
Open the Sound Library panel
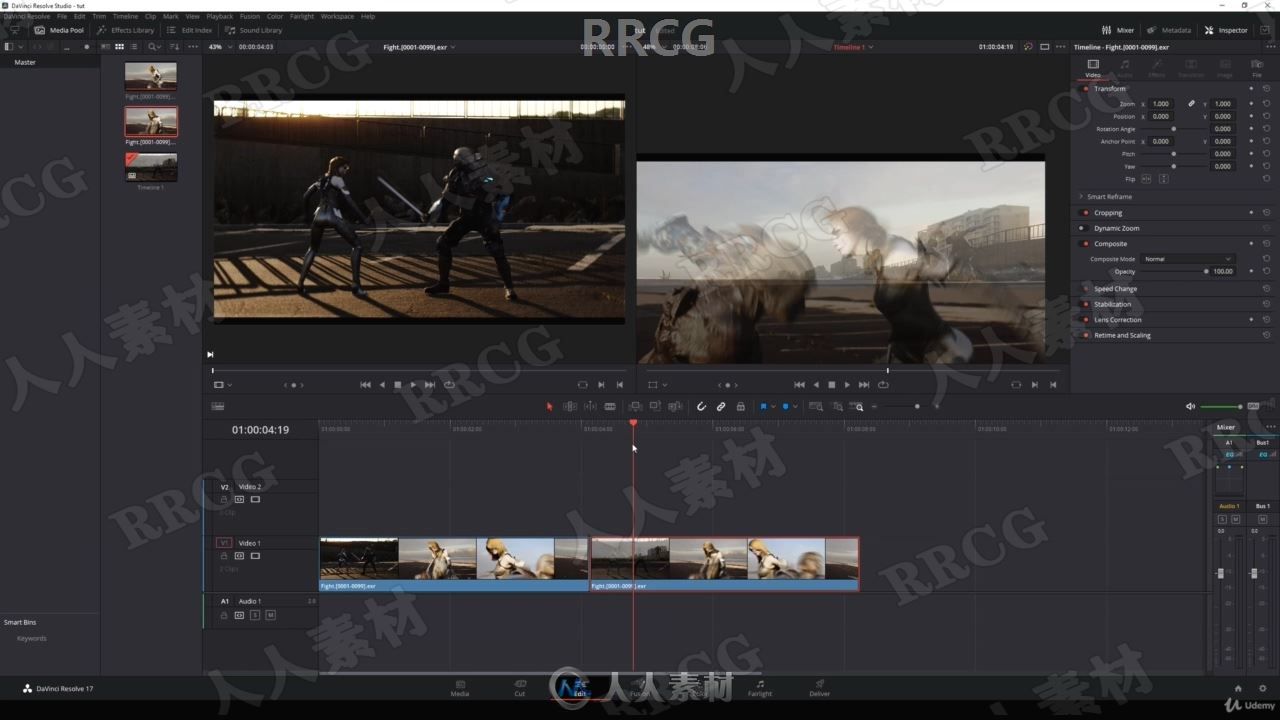coord(254,30)
